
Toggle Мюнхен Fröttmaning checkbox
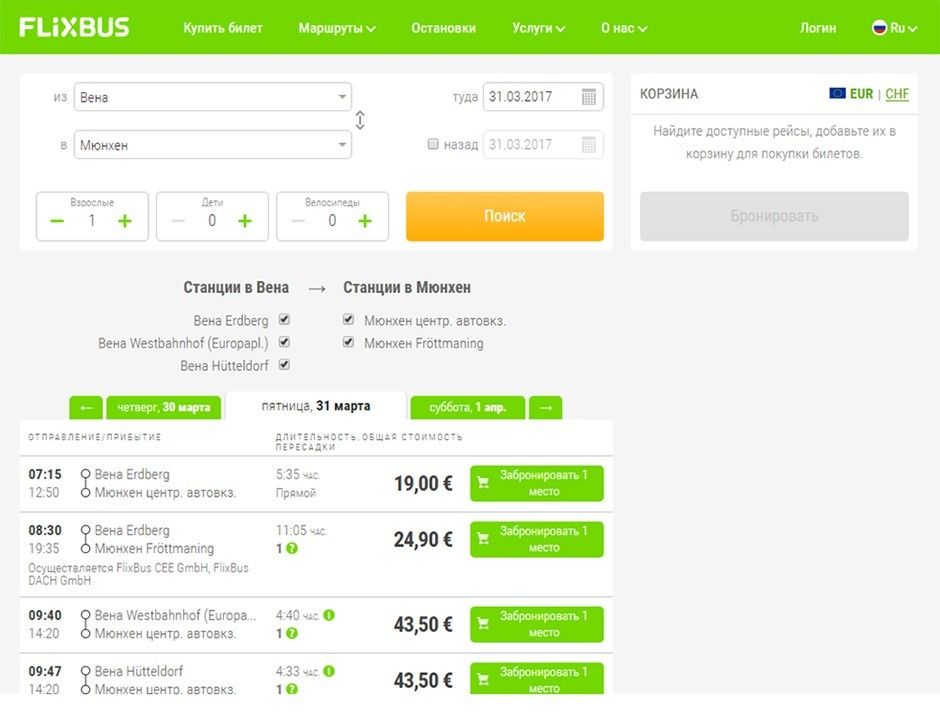tap(348, 342)
